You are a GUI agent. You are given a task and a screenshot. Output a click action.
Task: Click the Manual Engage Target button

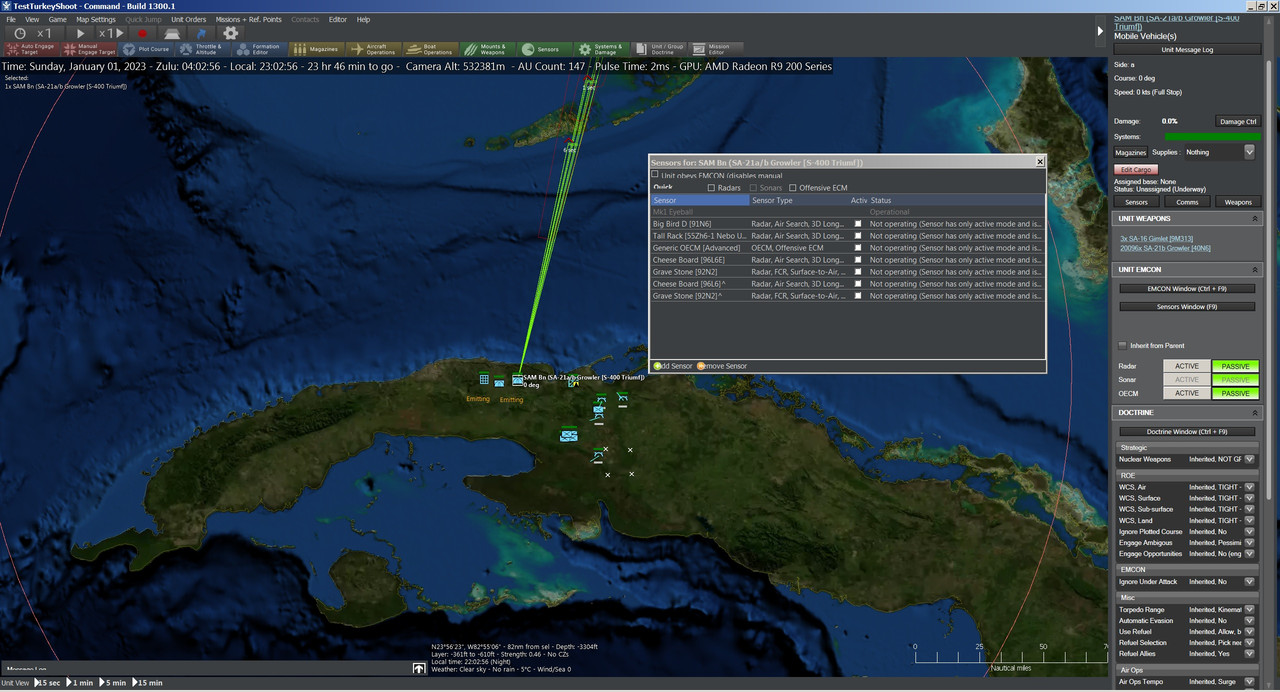tap(89, 48)
